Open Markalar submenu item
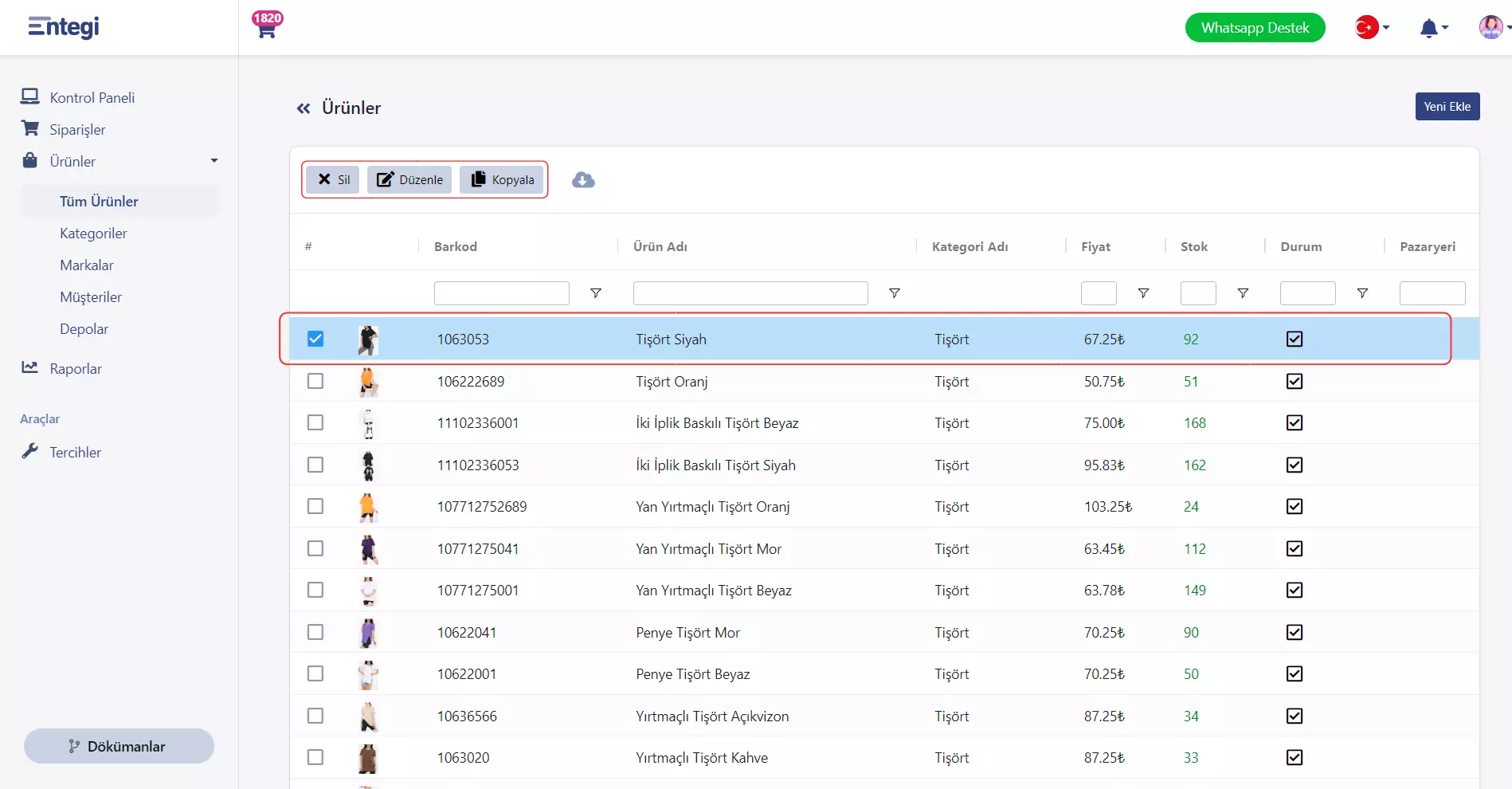1512x789 pixels. tap(87, 265)
